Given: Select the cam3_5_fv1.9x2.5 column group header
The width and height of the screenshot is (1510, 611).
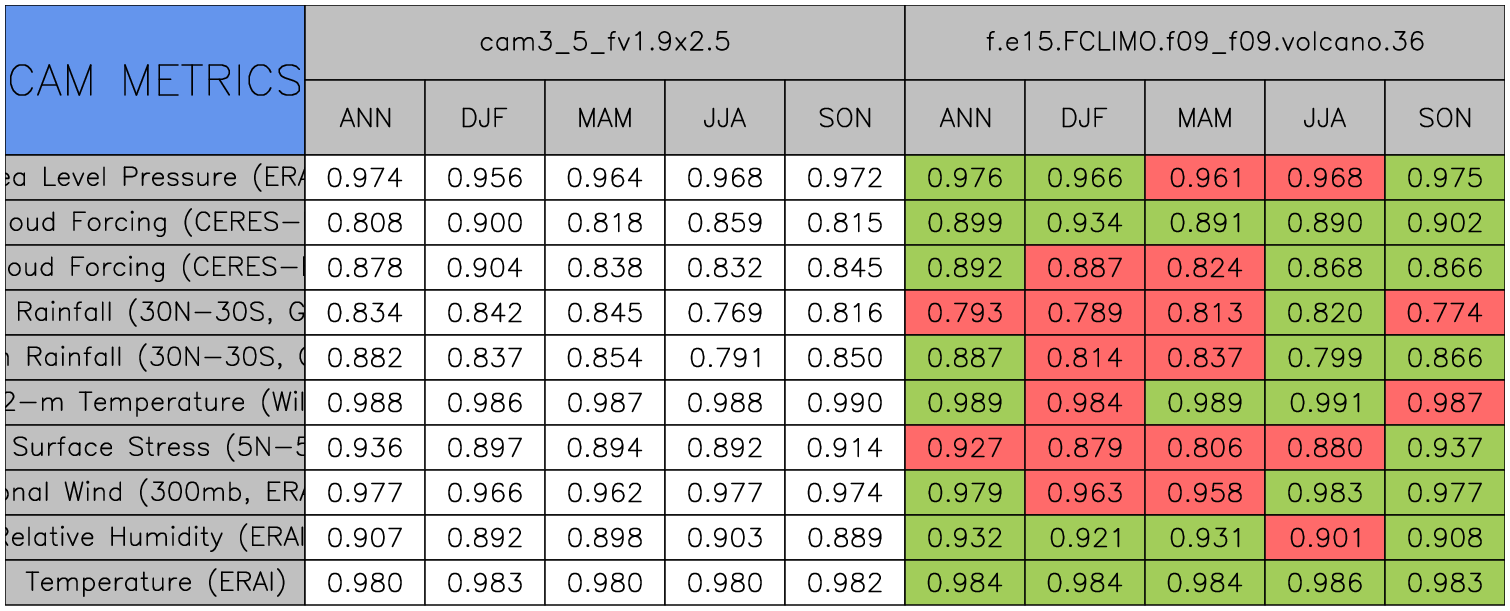Looking at the screenshot, I should tap(604, 42).
